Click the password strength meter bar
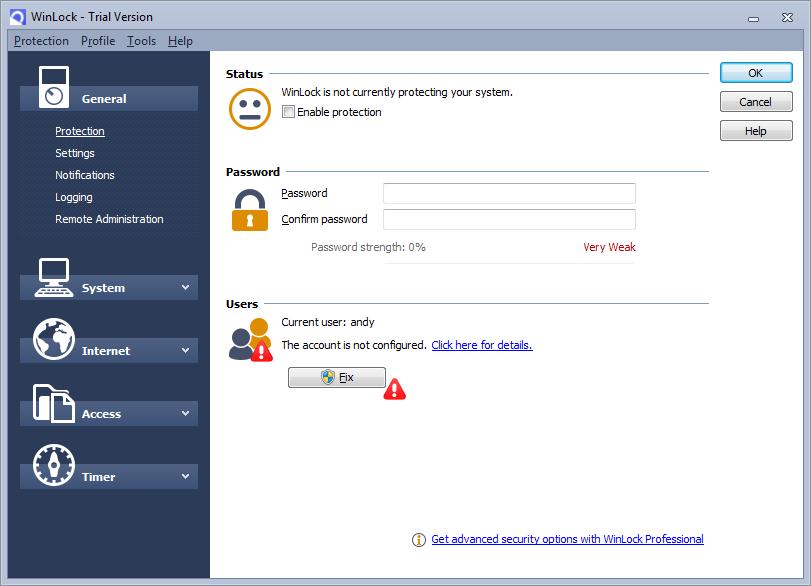 509,263
